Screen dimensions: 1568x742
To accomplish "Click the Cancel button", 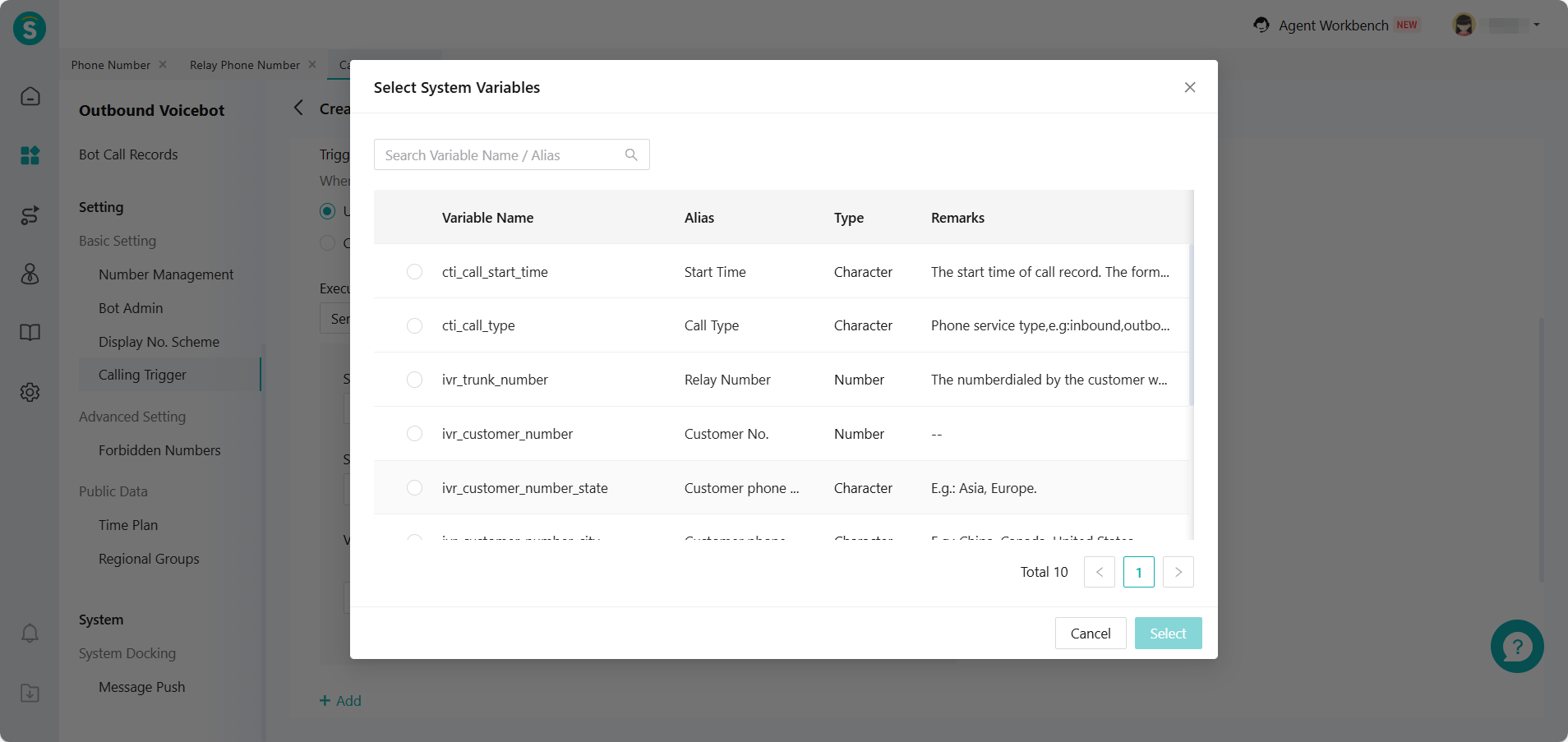I will pos(1090,634).
